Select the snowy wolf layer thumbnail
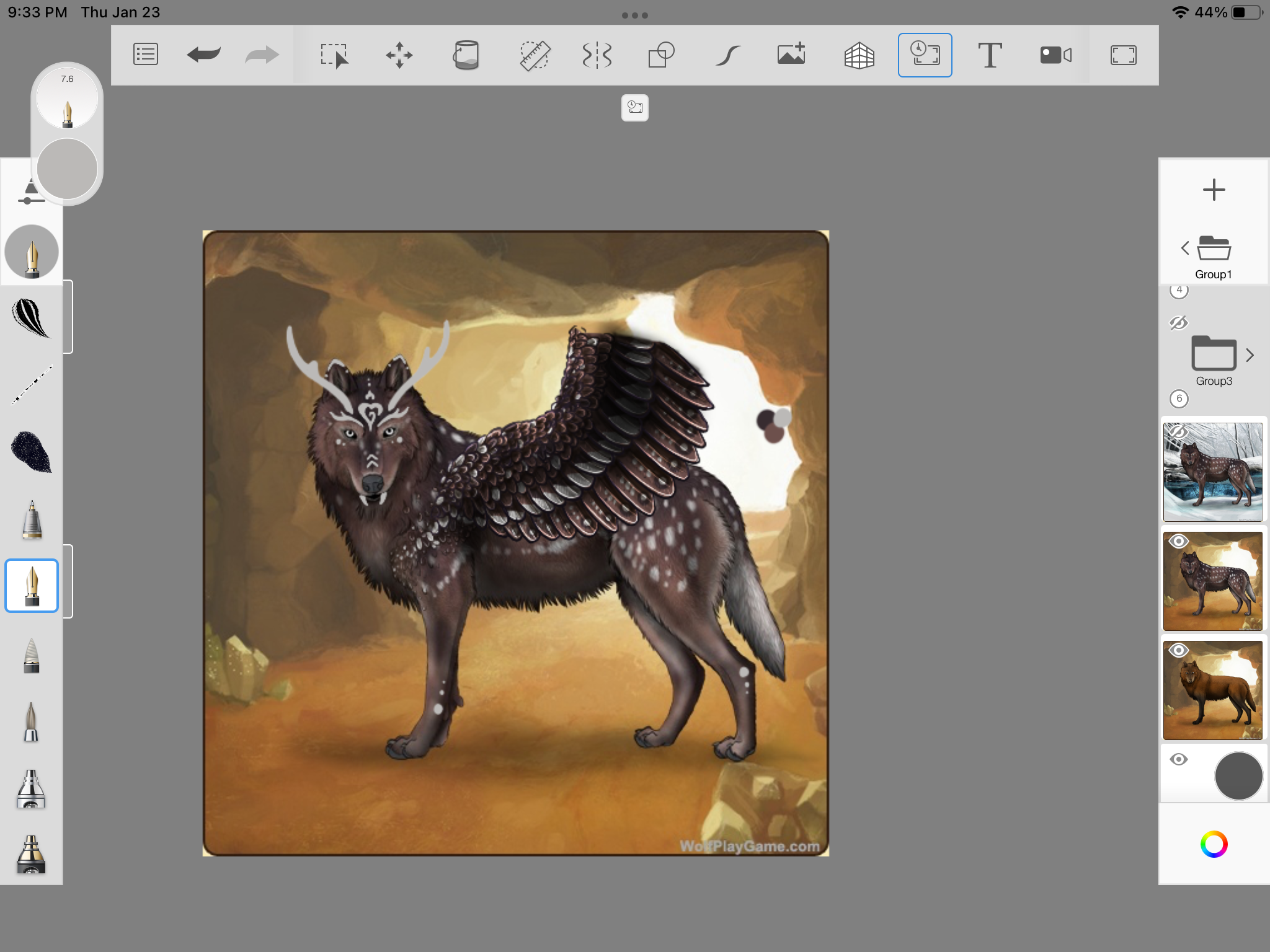Screen dimensions: 1270x952 (1213, 472)
